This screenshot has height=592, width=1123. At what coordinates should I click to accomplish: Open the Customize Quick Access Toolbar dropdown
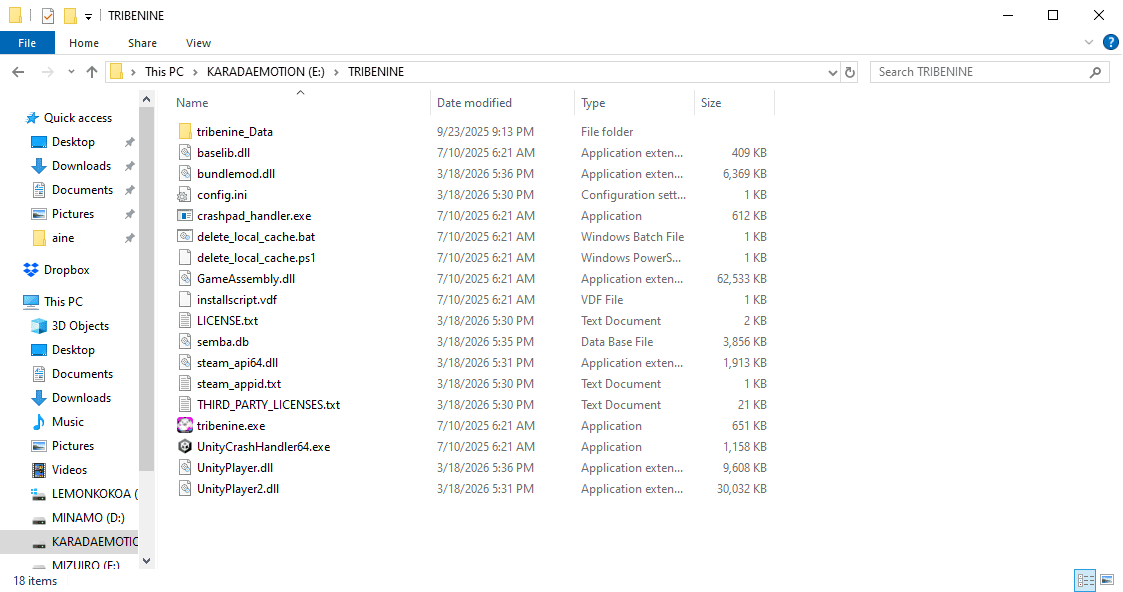click(x=88, y=16)
